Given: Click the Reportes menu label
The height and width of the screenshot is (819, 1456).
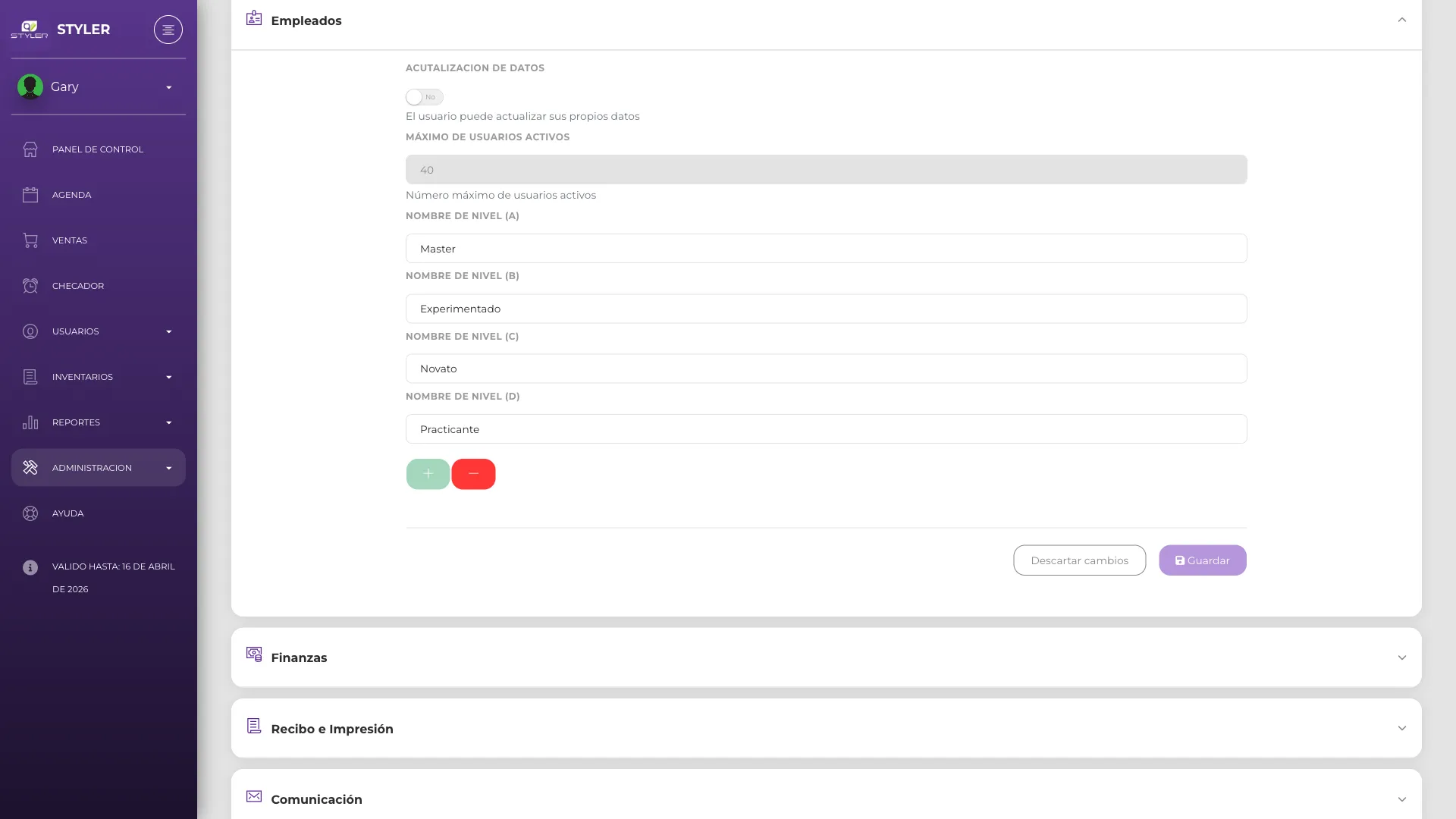Looking at the screenshot, I should tap(76, 422).
